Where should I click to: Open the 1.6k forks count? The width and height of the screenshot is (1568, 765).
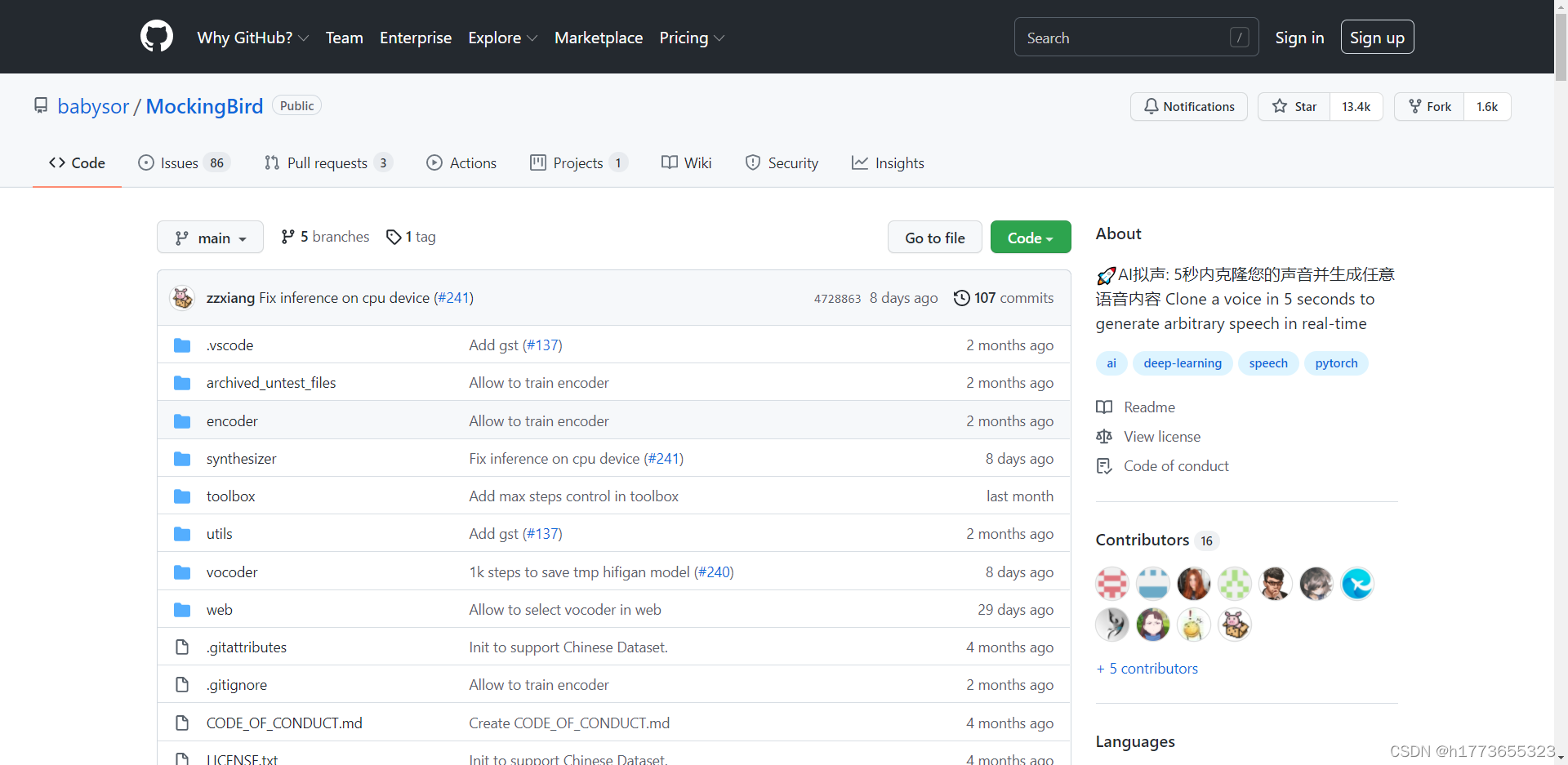point(1487,107)
